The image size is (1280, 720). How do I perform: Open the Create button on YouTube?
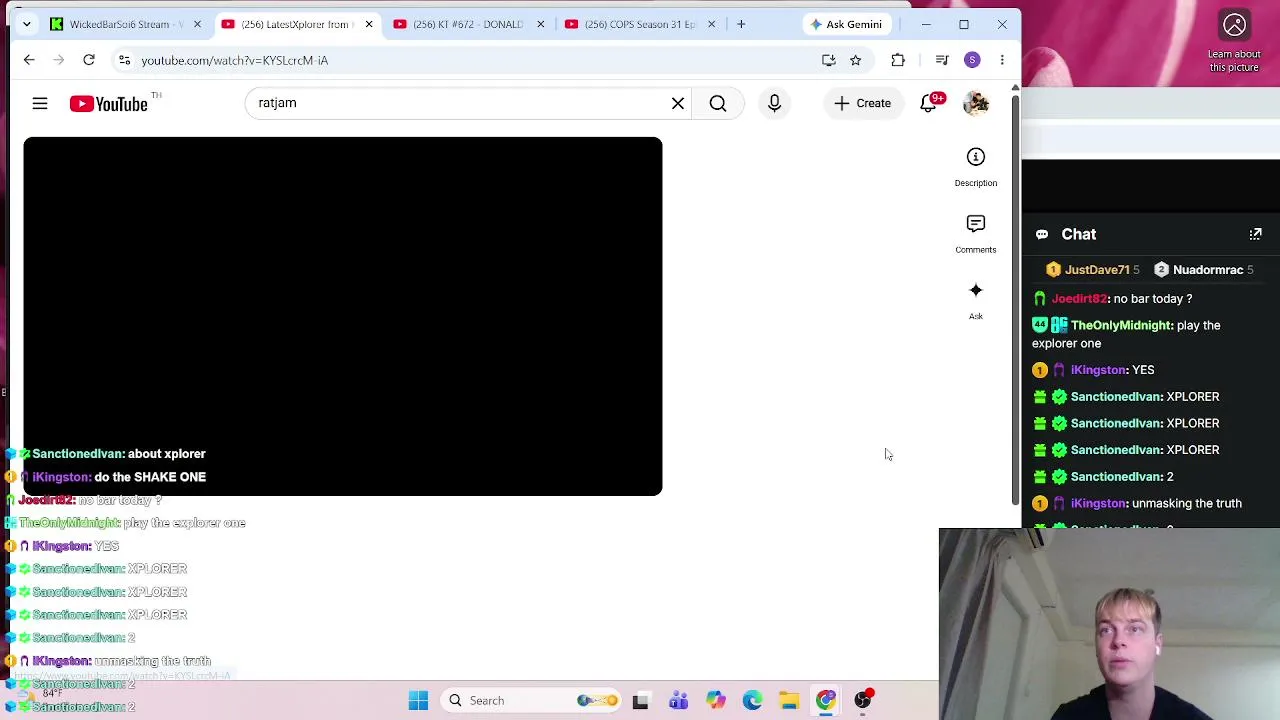862,103
